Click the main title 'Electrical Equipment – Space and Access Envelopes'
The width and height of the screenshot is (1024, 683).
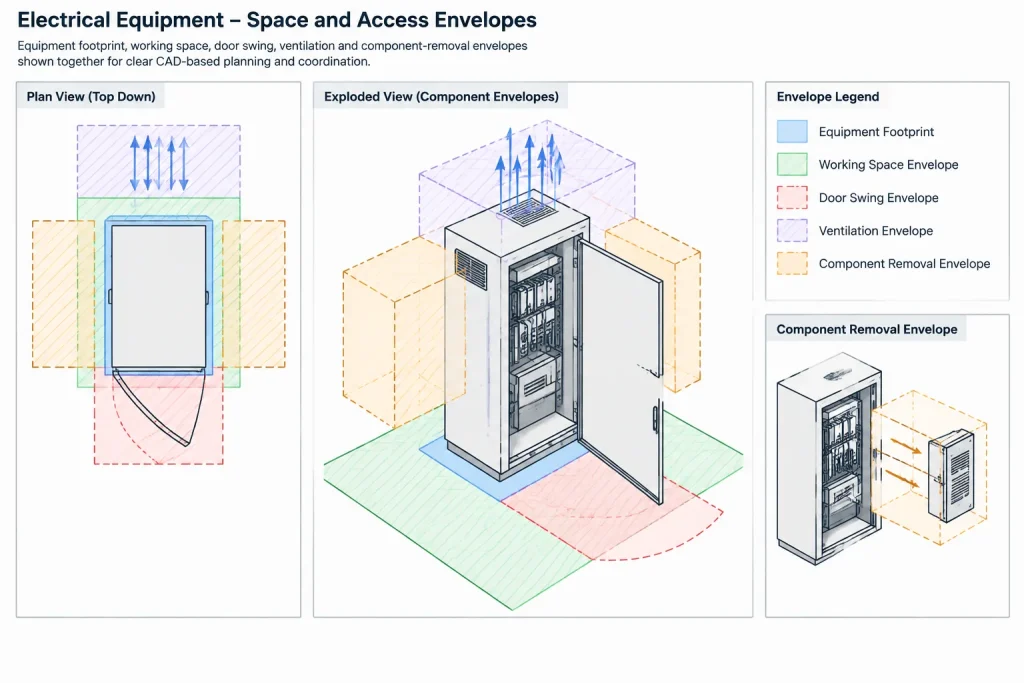(277, 20)
